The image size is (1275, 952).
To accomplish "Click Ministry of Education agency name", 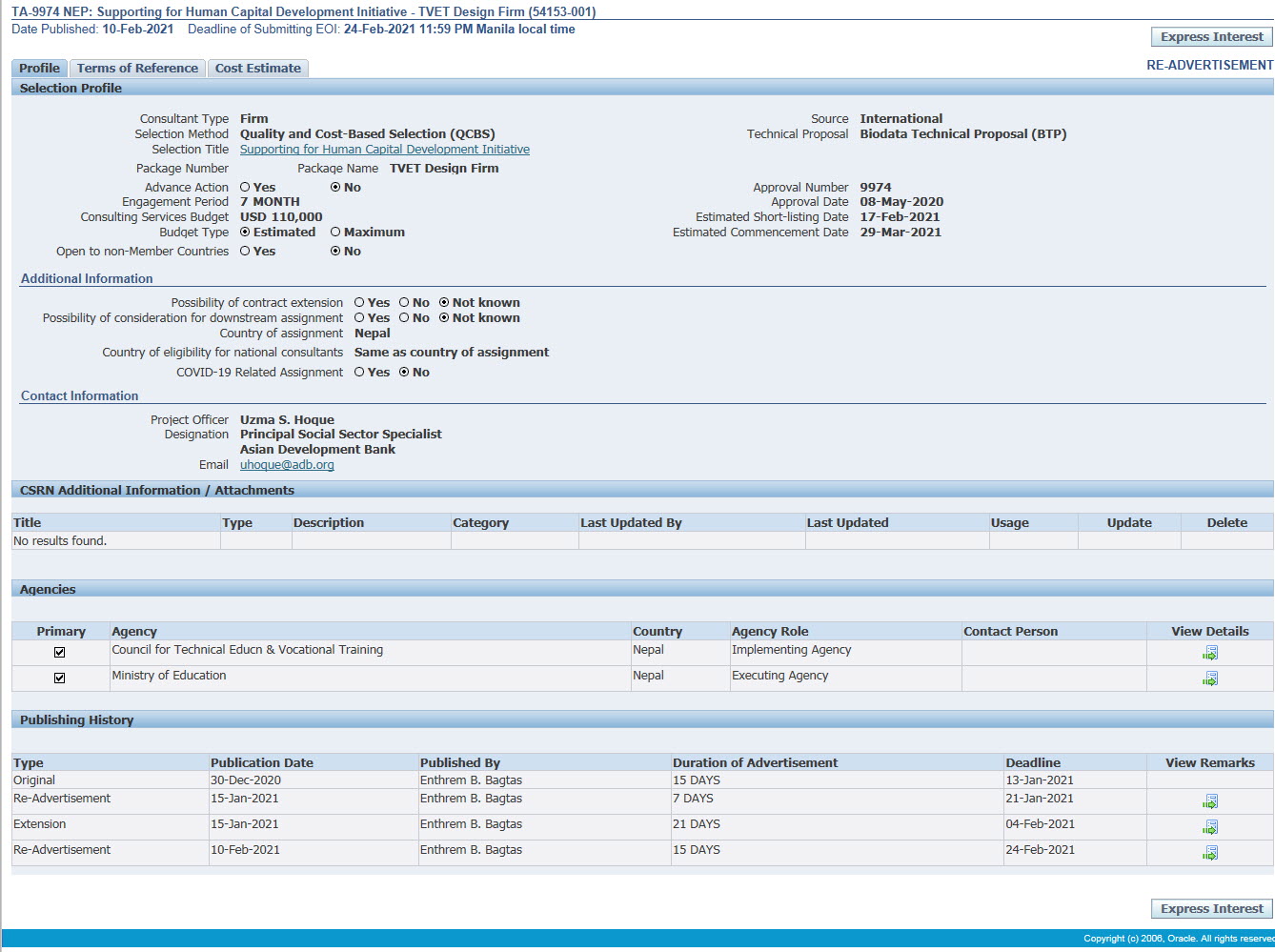I will (169, 676).
